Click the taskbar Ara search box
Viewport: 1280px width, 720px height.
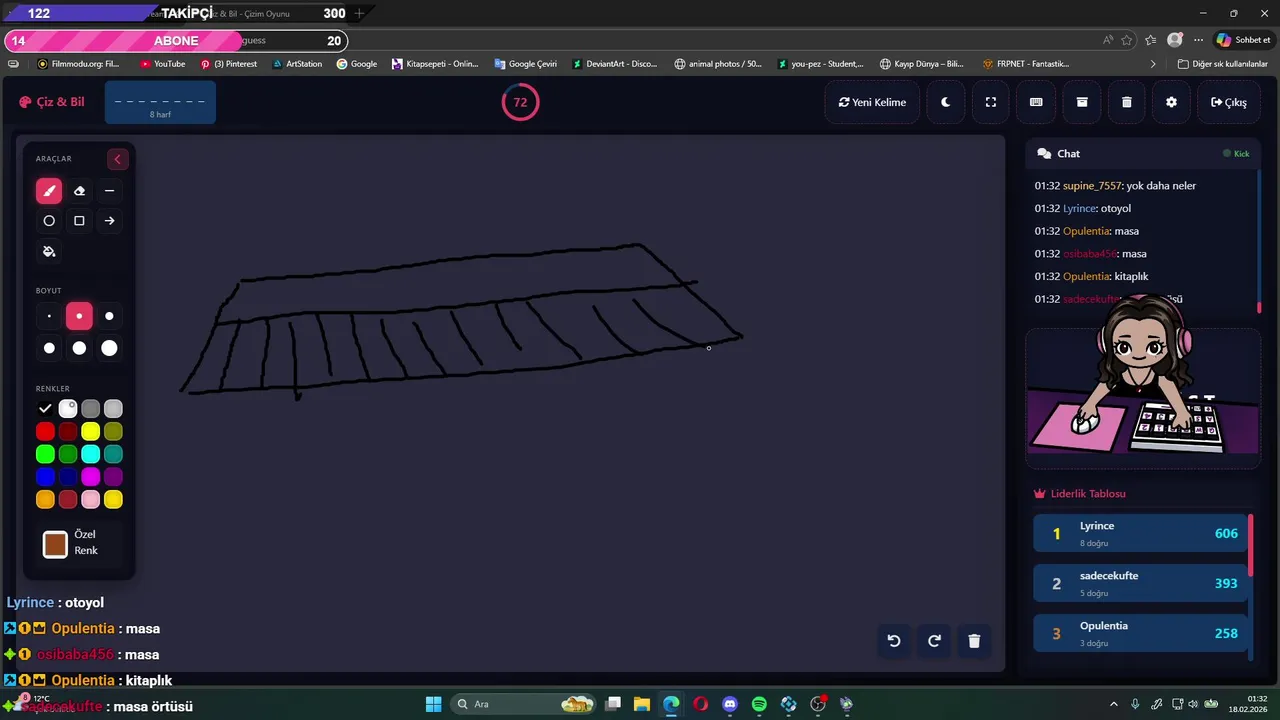pyautogui.click(x=524, y=704)
